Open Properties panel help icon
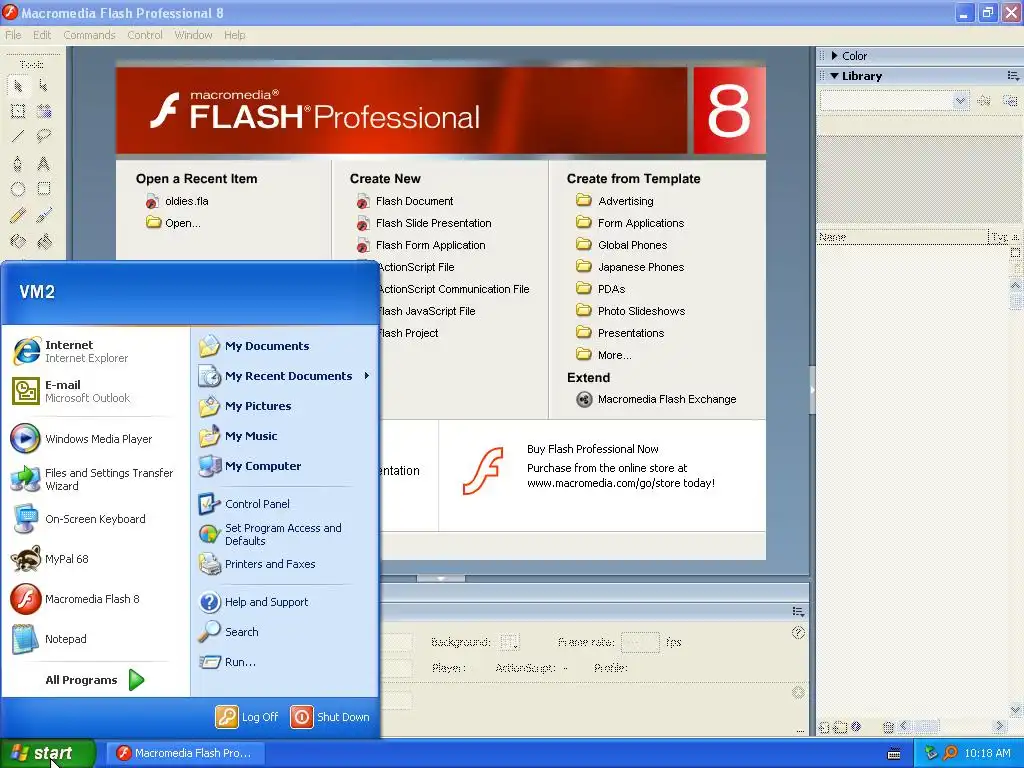This screenshot has height=768, width=1024. [798, 632]
